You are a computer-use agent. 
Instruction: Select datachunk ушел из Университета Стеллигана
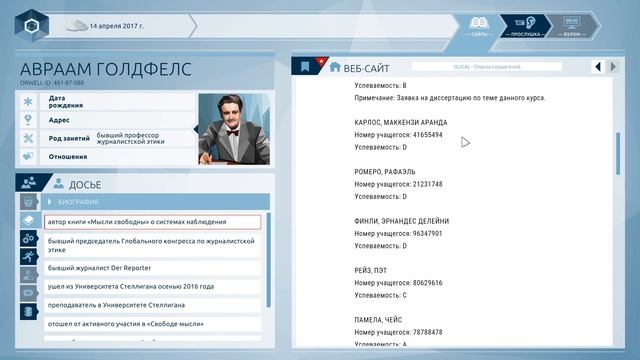152,287
